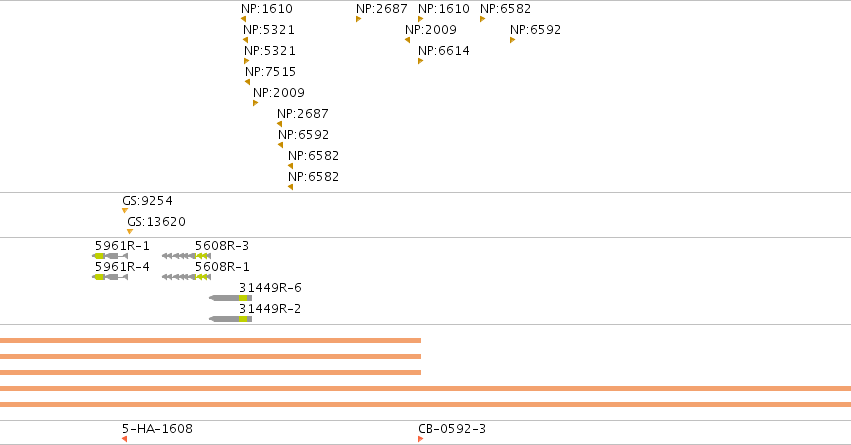Select the left-pointing marker of NP:2687
Viewport: 851px width, 445px height.
click(x=280, y=124)
